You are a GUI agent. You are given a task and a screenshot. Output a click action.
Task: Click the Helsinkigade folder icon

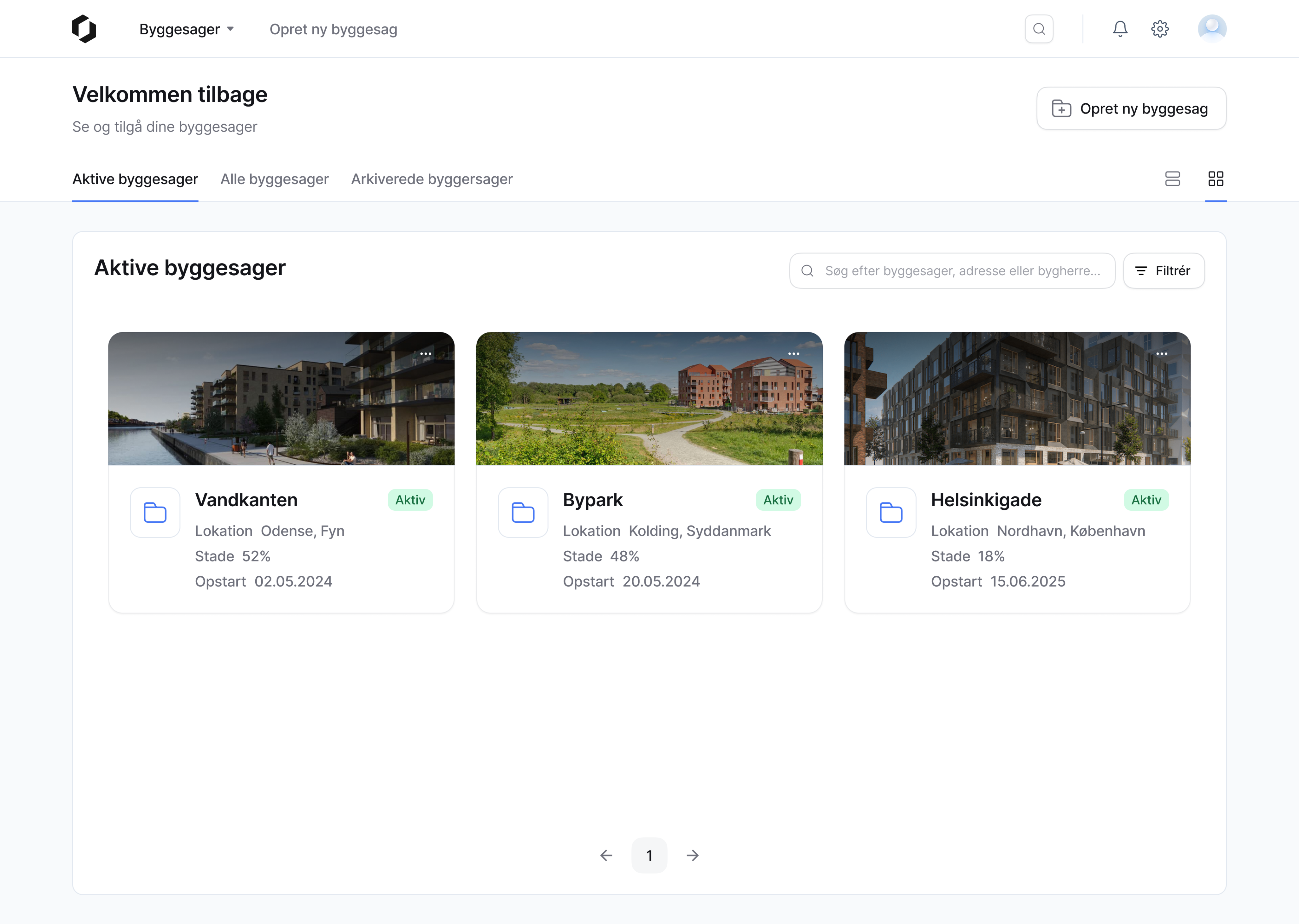[x=891, y=512]
